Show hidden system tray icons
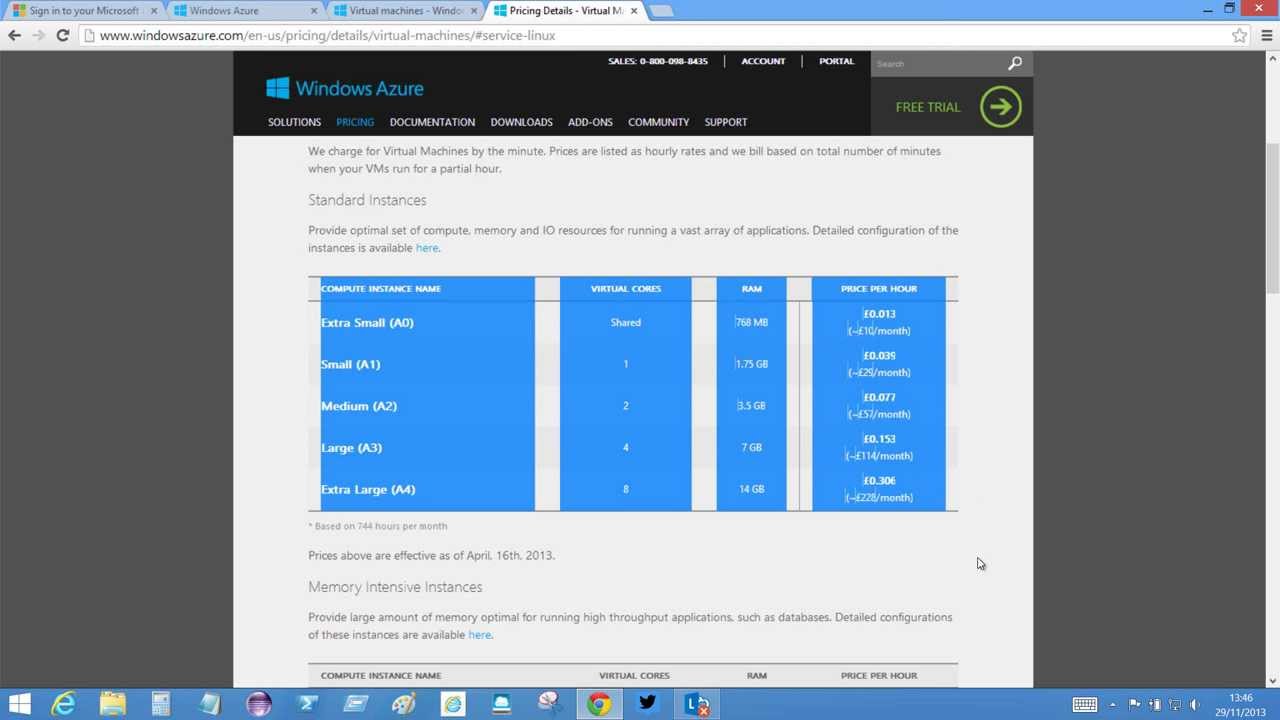The height and width of the screenshot is (720, 1280). pos(1112,704)
